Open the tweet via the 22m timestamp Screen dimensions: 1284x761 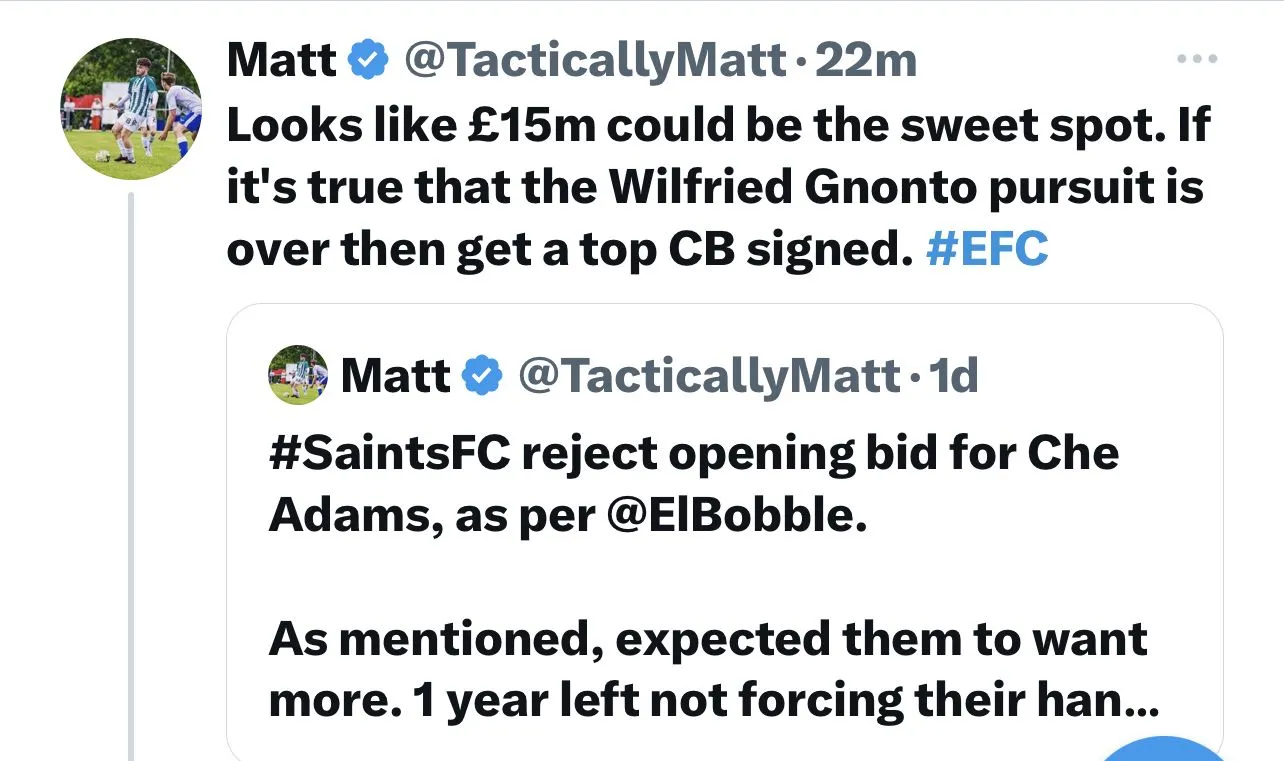[x=866, y=62]
